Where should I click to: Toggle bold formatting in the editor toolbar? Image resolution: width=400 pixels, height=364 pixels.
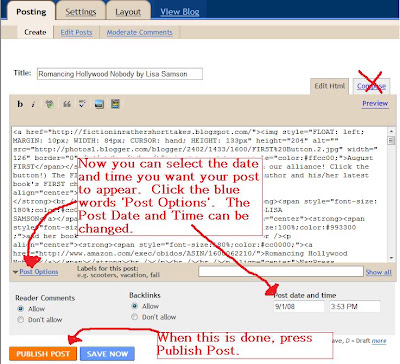pos(20,104)
